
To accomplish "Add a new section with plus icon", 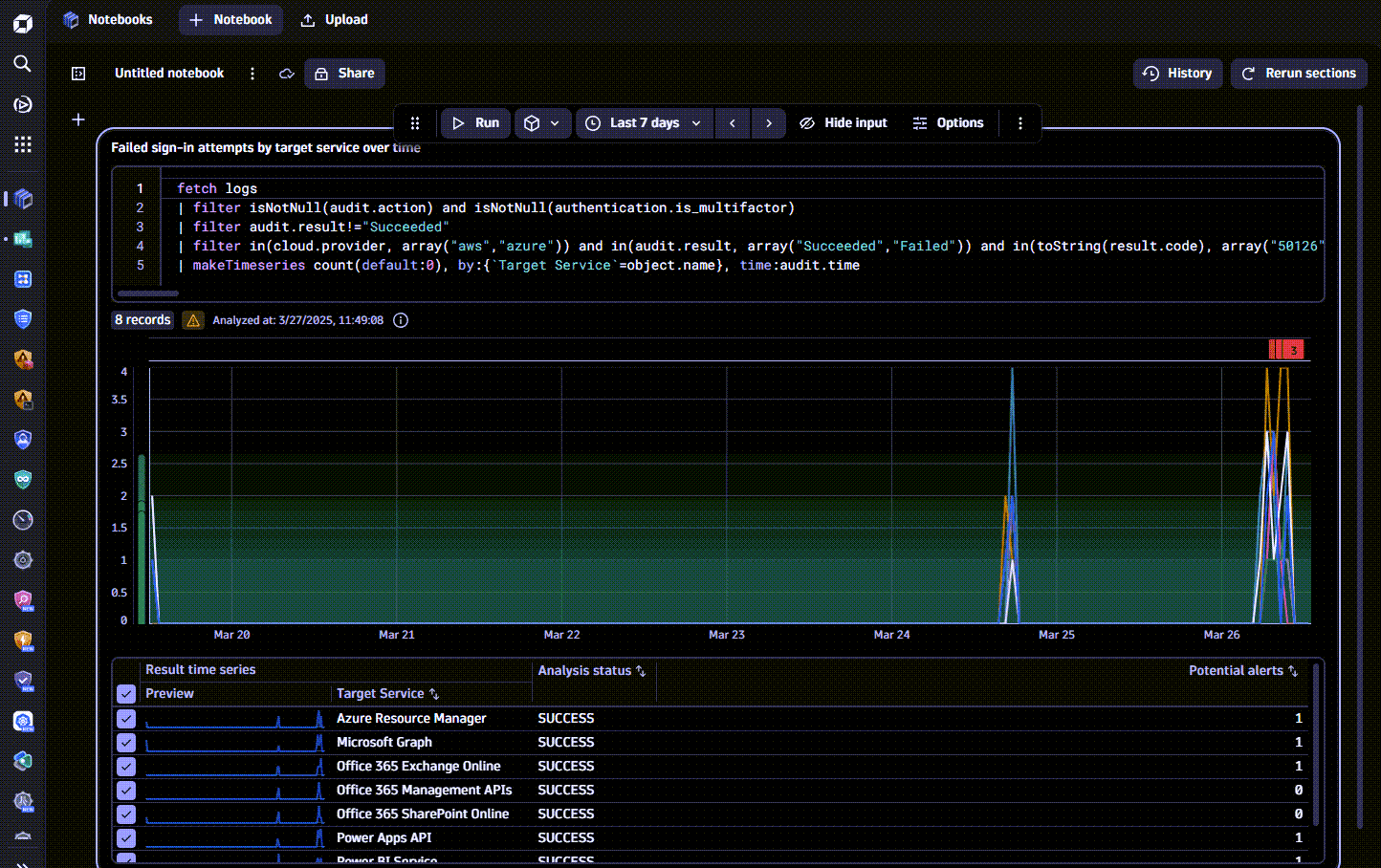I will (x=78, y=119).
